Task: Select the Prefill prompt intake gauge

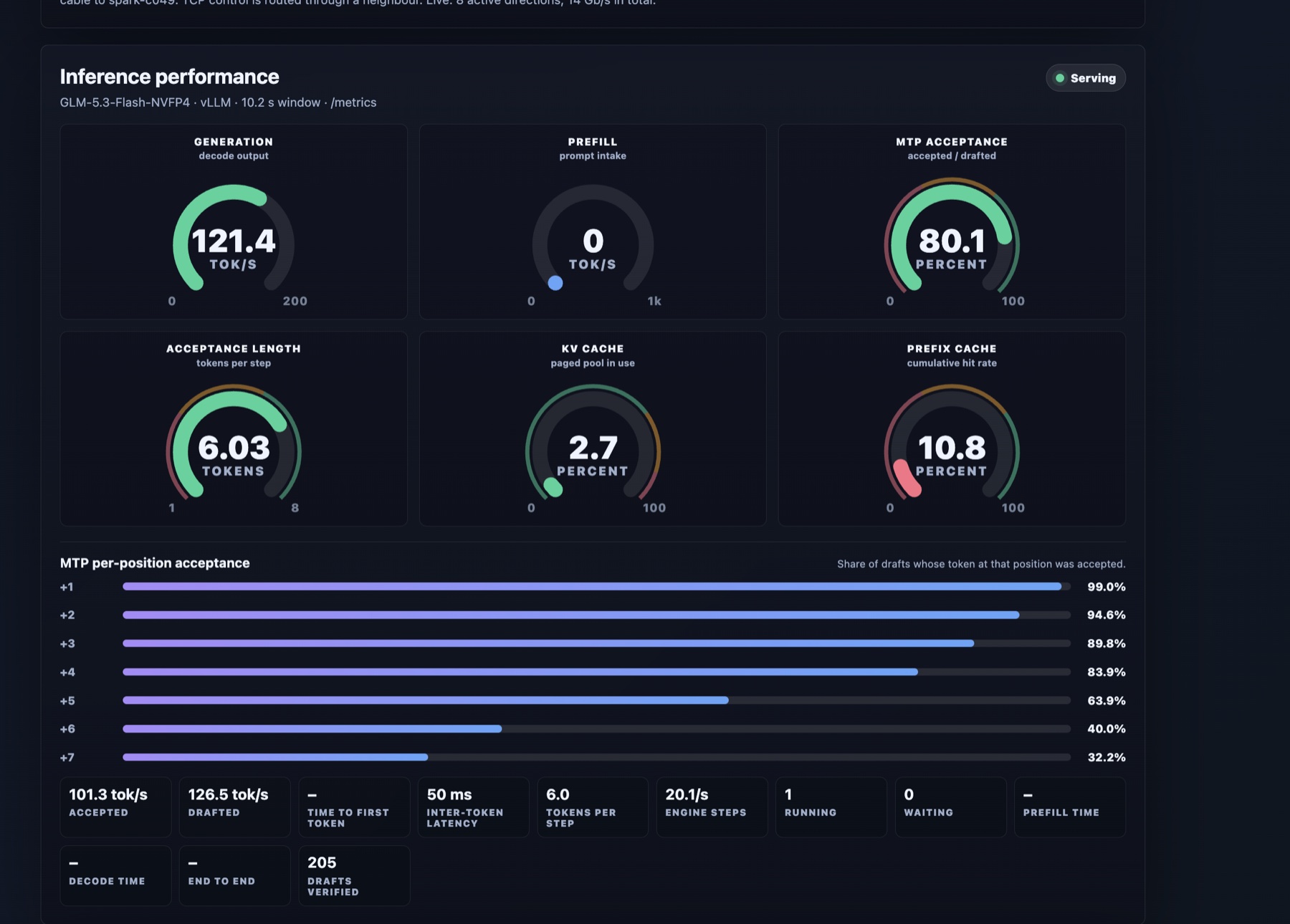Action: click(x=593, y=221)
